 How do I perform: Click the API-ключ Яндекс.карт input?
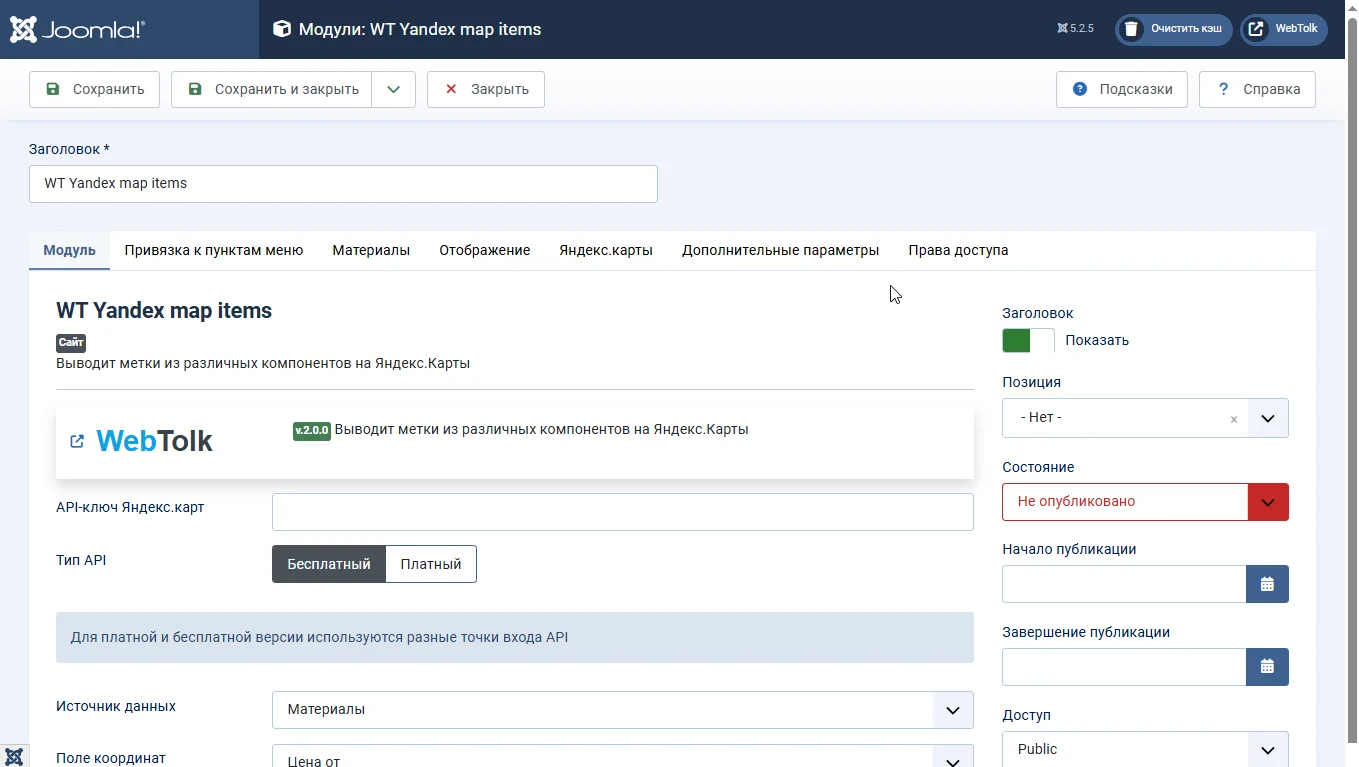click(x=623, y=512)
